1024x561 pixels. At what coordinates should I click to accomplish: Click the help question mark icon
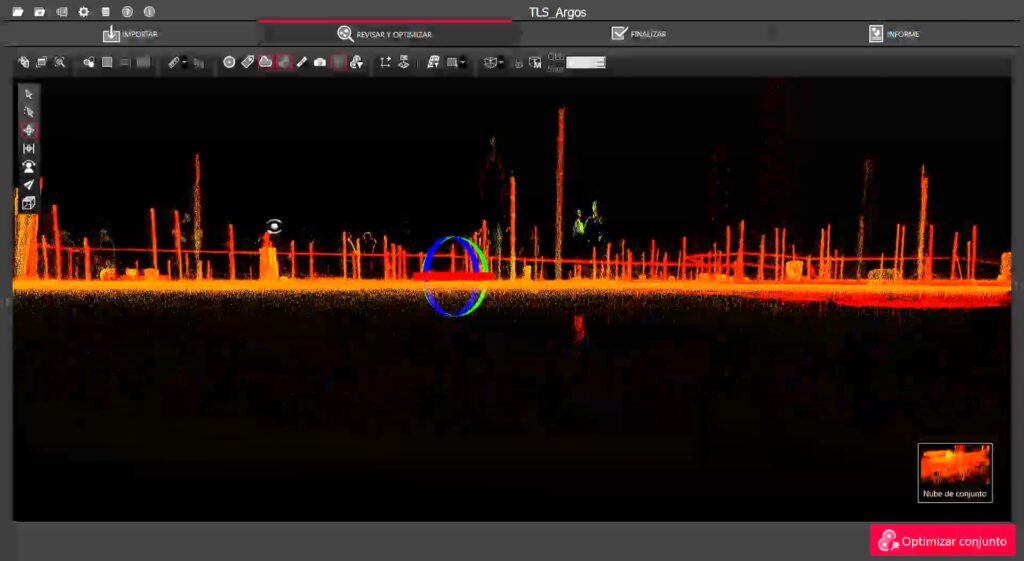[127, 12]
